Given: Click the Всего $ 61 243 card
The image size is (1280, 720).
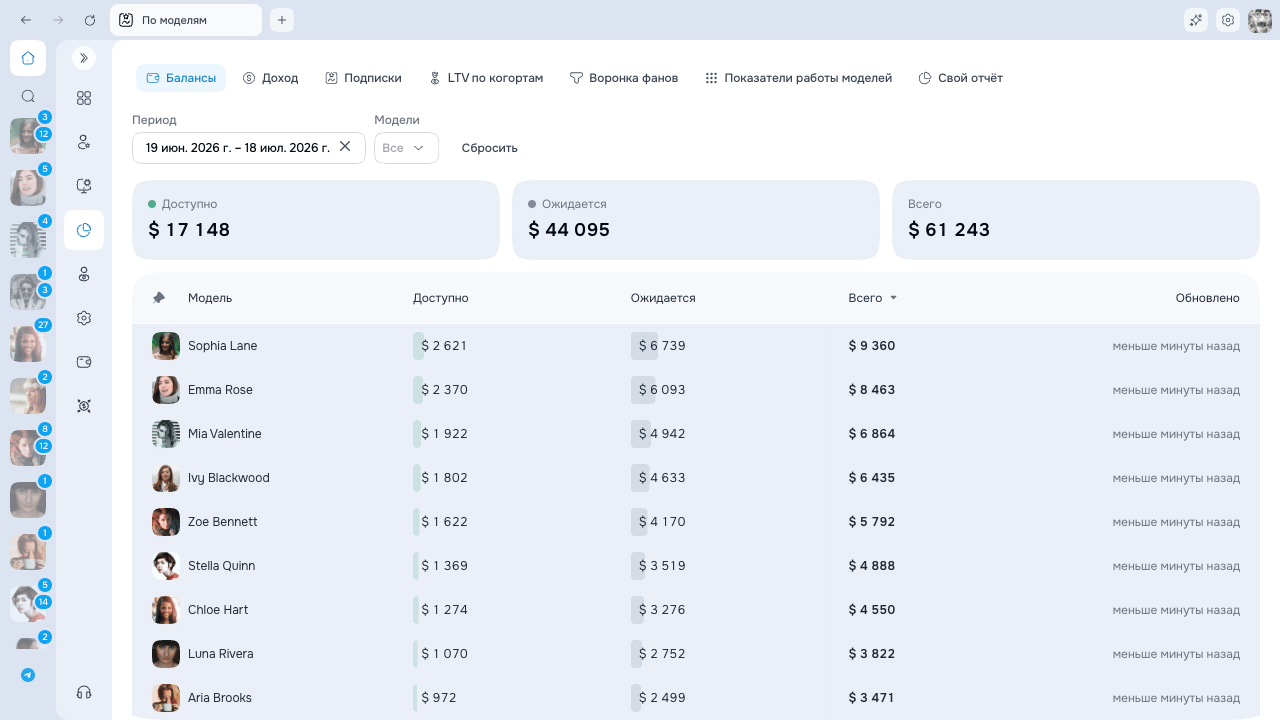Looking at the screenshot, I should (1076, 220).
